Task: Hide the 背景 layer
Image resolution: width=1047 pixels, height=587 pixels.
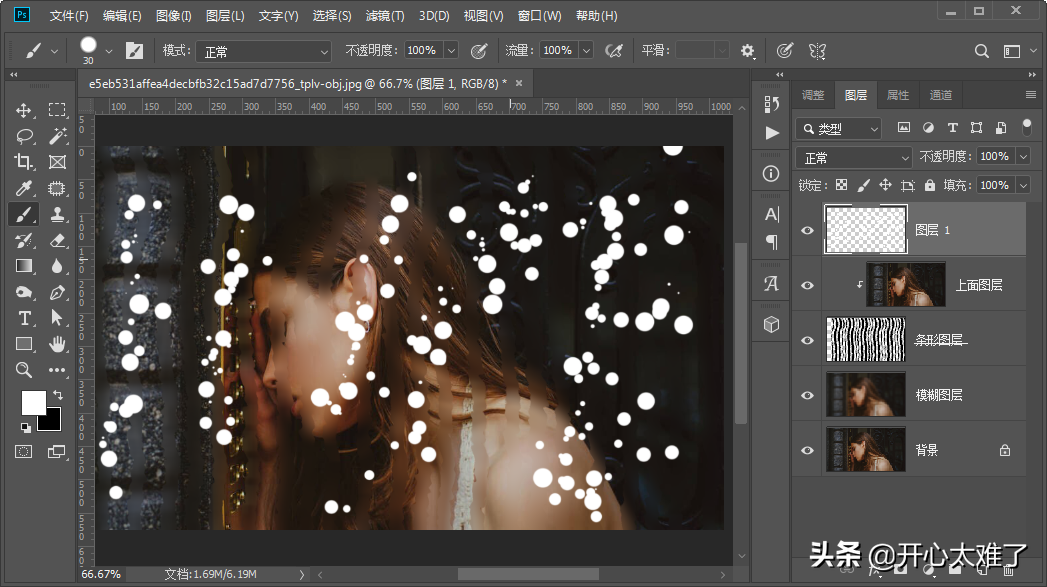Action: click(807, 450)
